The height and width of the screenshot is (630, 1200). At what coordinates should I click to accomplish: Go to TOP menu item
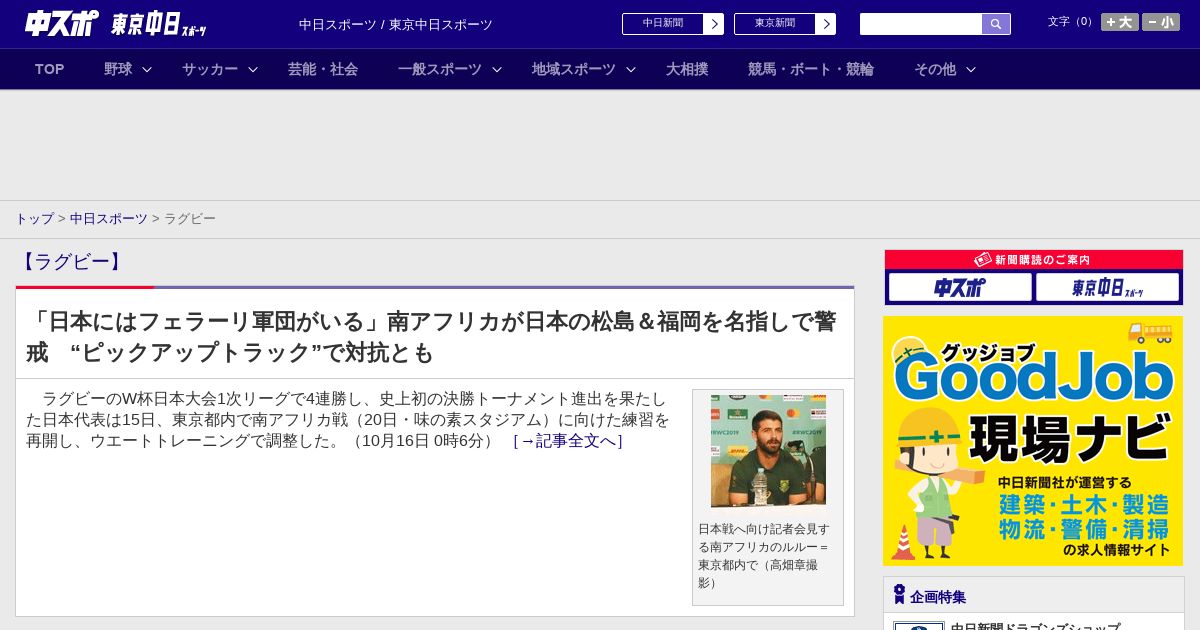[50, 69]
